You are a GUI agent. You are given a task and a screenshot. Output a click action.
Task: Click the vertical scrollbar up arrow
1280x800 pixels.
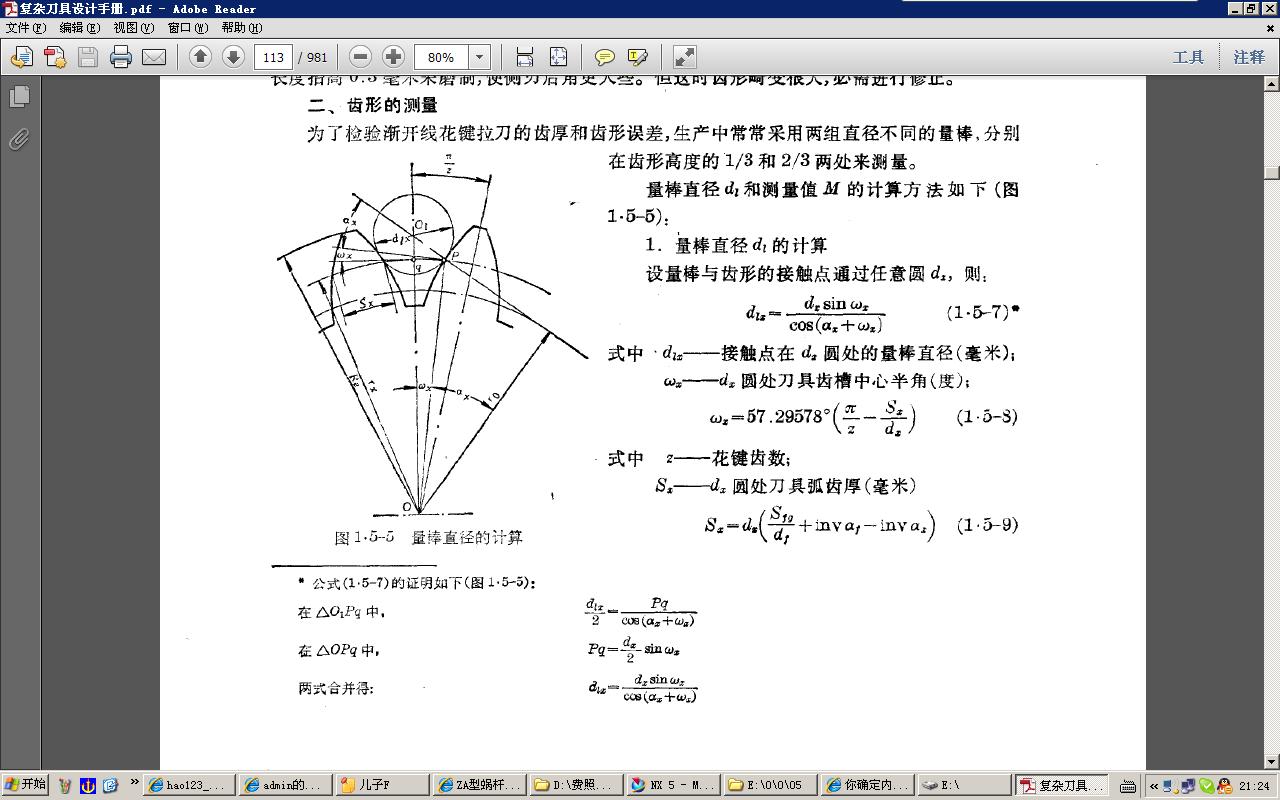click(x=1272, y=84)
